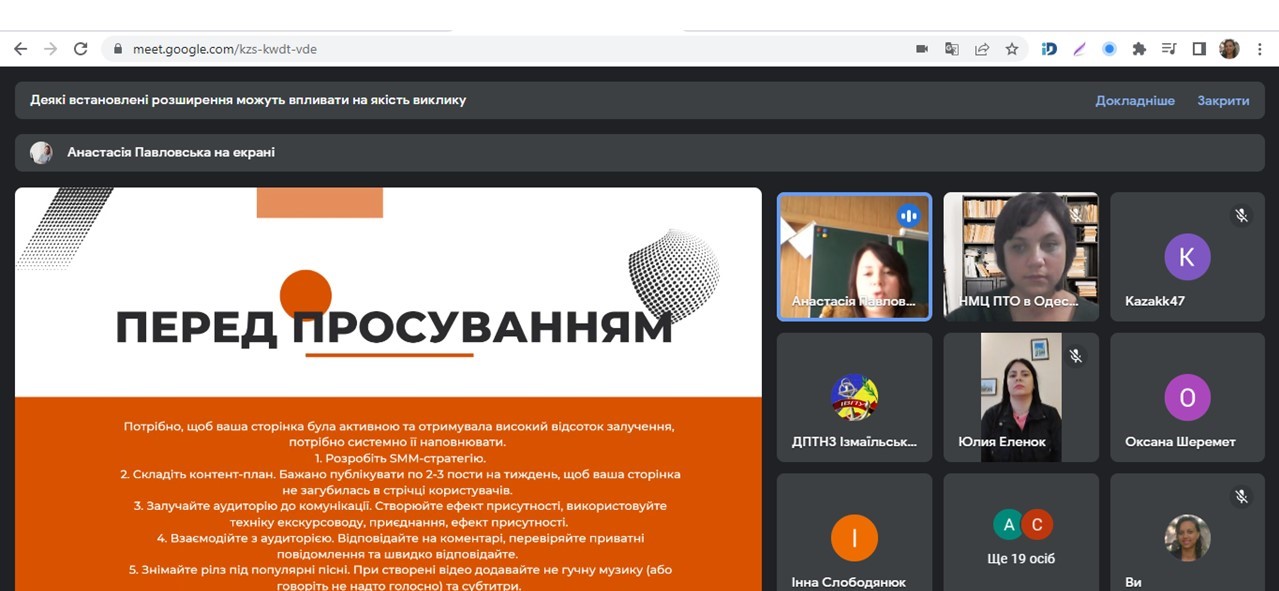The height and width of the screenshot is (591, 1279).
Task: Click the share page icon in address bar
Action: [982, 49]
